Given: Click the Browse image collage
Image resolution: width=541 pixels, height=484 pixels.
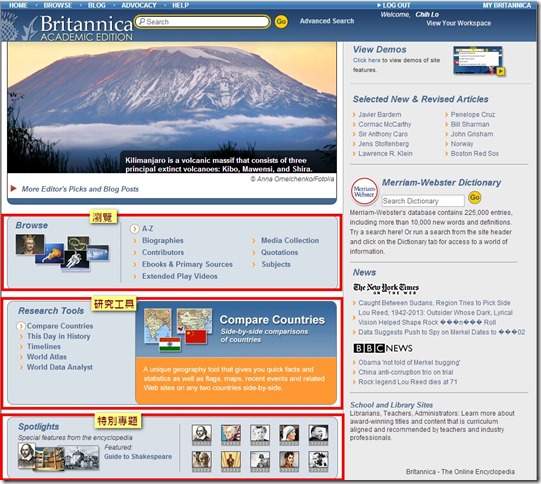Looking at the screenshot, I should (62, 252).
